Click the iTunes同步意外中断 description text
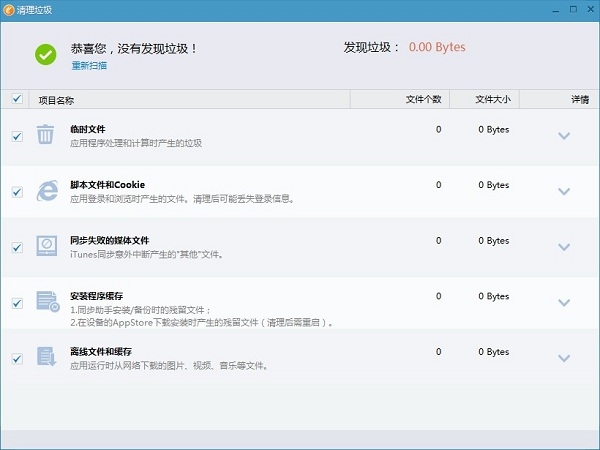This screenshot has width=600, height=450. pyautogui.click(x=147, y=254)
